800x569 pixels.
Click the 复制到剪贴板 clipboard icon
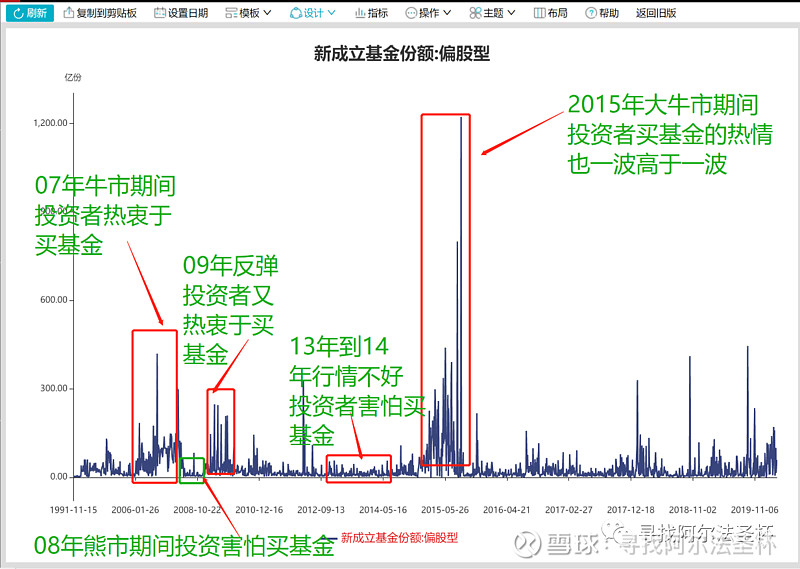pos(68,13)
